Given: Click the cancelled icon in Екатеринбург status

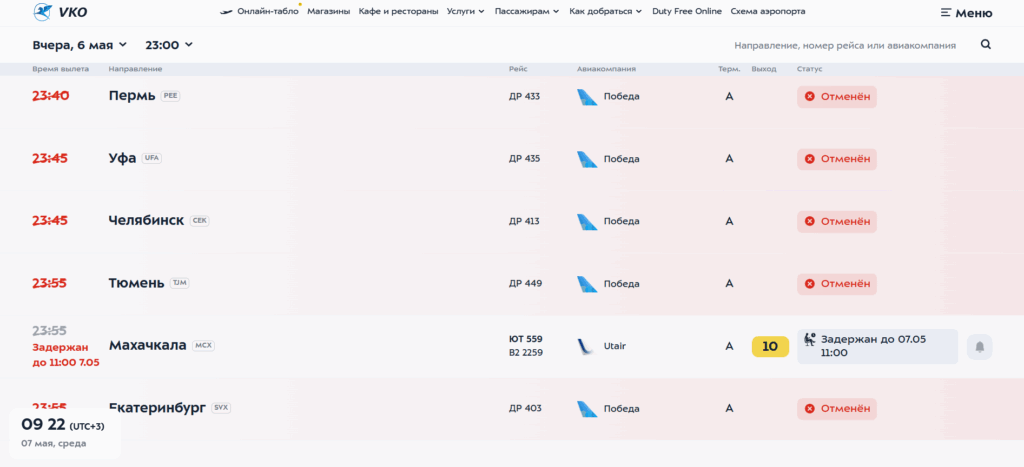Looking at the screenshot, I should tap(810, 409).
